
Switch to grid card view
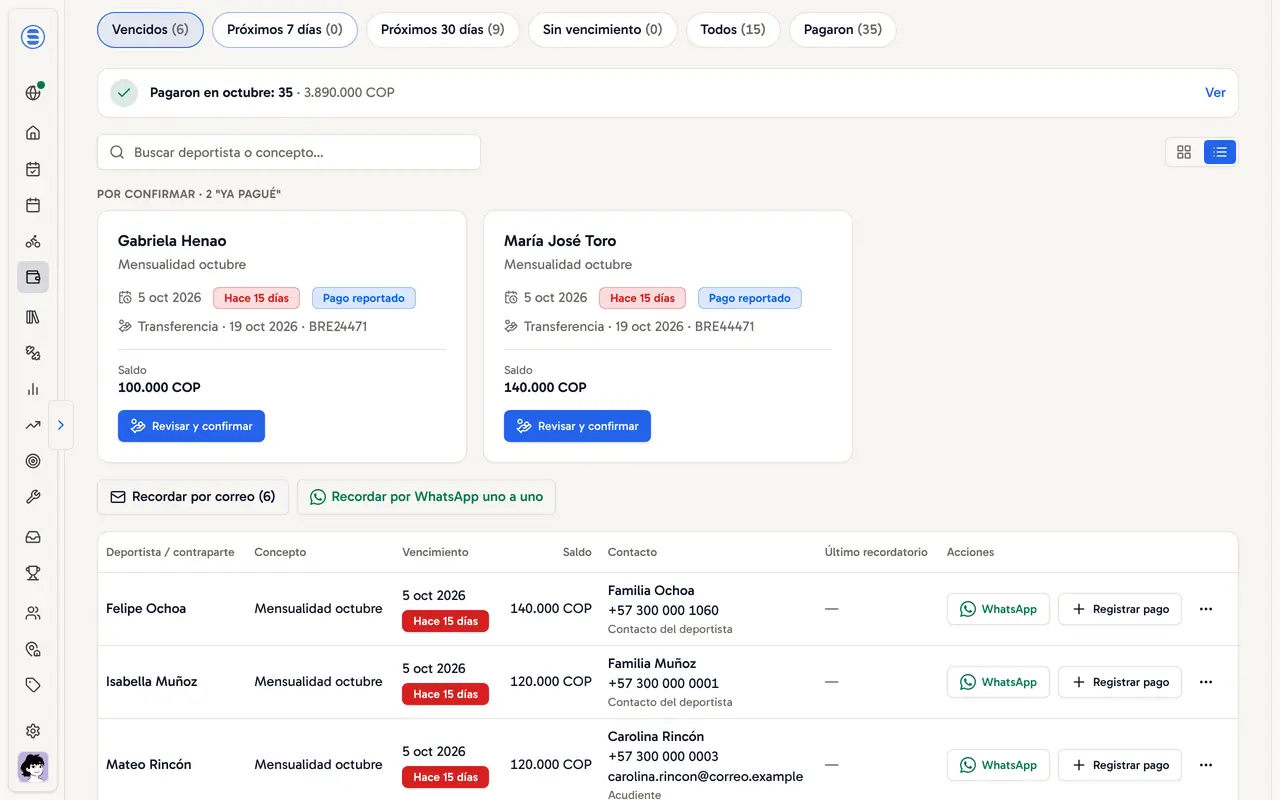(1184, 152)
